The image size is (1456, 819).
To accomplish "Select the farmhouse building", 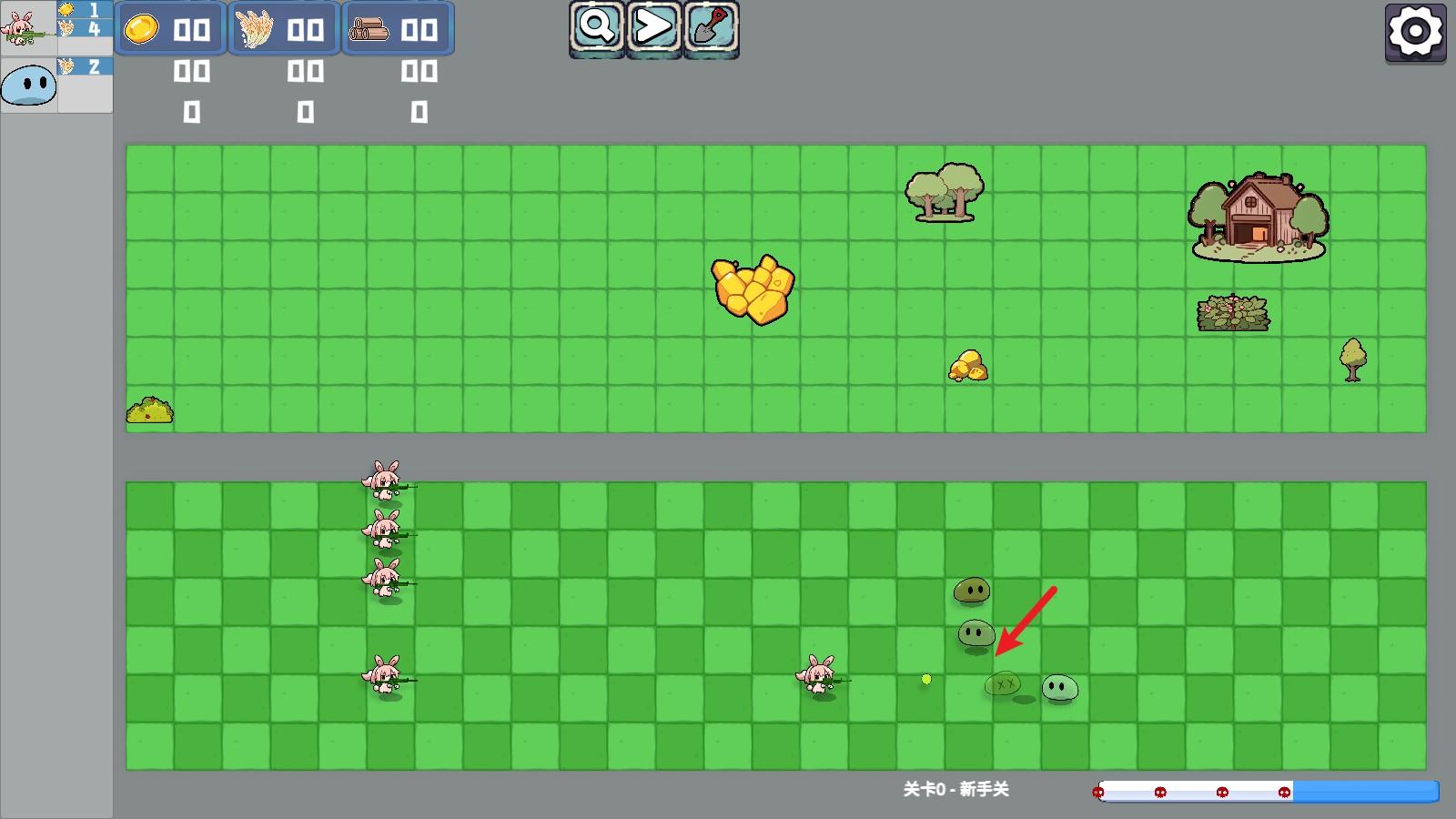I will [x=1258, y=217].
